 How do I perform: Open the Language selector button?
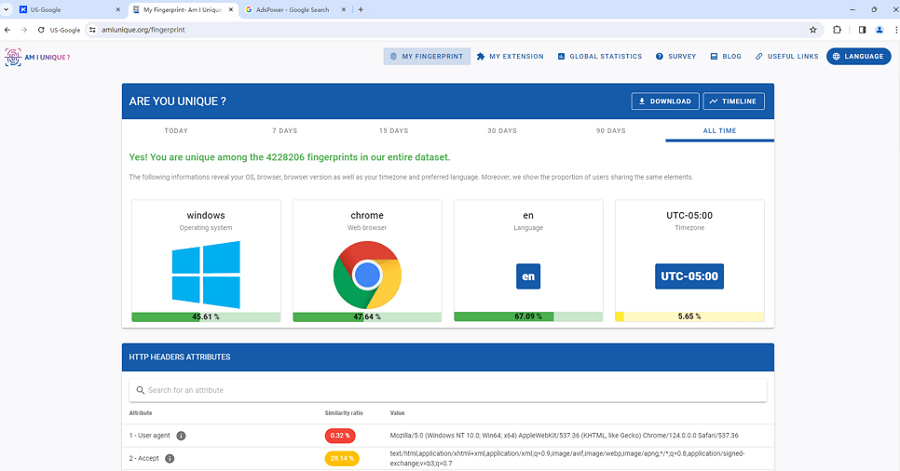pyautogui.click(x=859, y=56)
